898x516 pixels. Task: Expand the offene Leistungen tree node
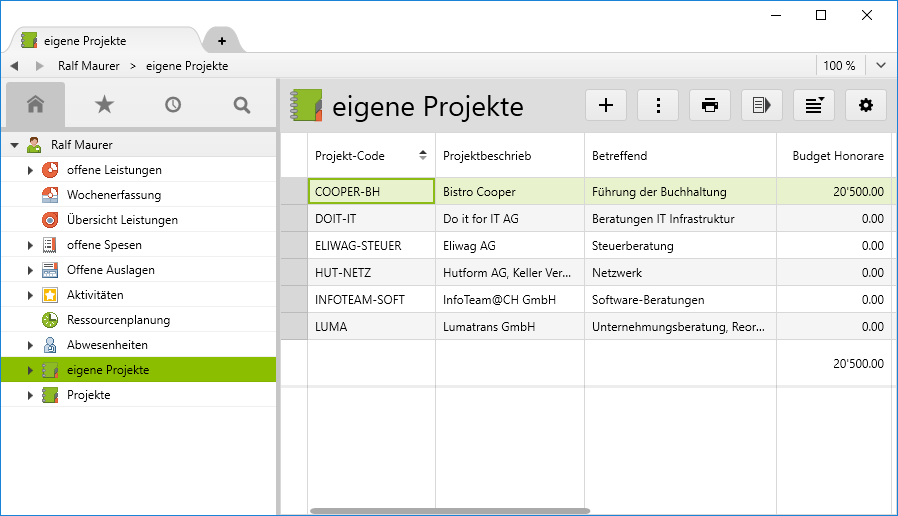30,170
